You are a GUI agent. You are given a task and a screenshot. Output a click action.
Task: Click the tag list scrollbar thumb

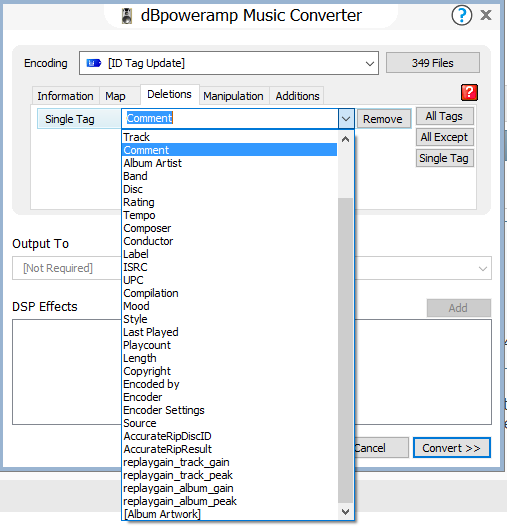coord(345,351)
